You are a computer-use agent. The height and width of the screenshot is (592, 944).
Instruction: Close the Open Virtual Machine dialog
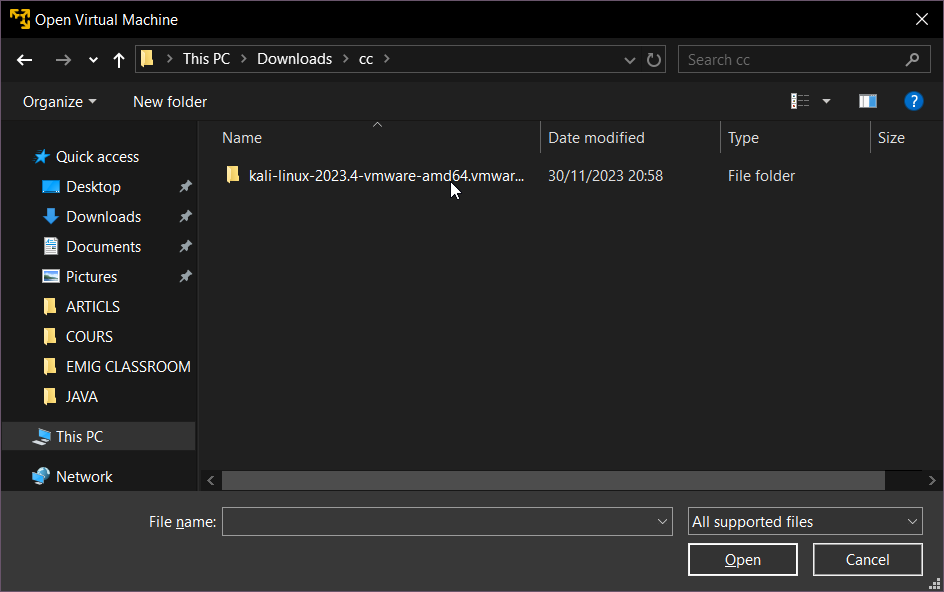point(922,19)
